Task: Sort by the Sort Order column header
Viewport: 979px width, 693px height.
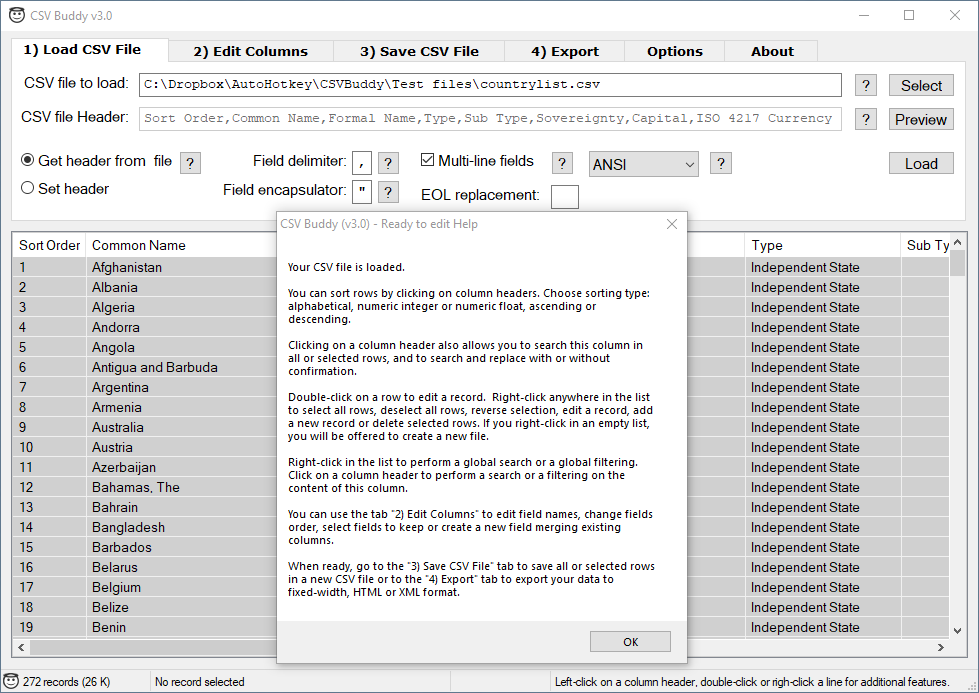Action: (49, 245)
